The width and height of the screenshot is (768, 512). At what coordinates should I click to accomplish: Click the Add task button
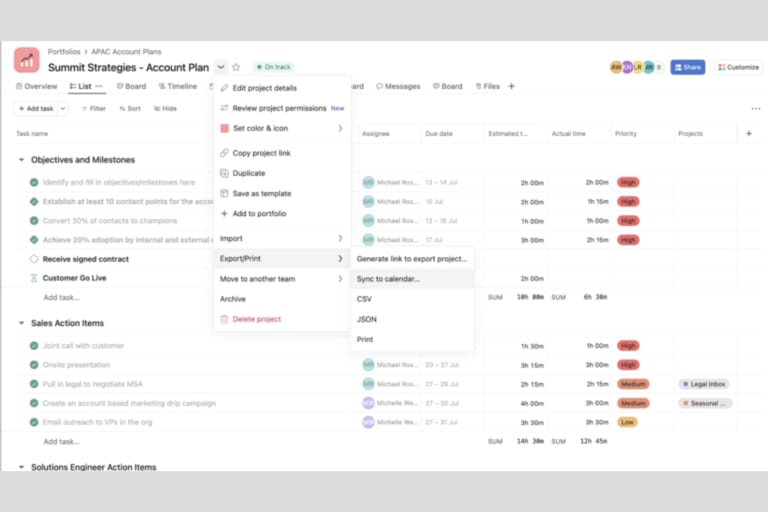(36, 108)
